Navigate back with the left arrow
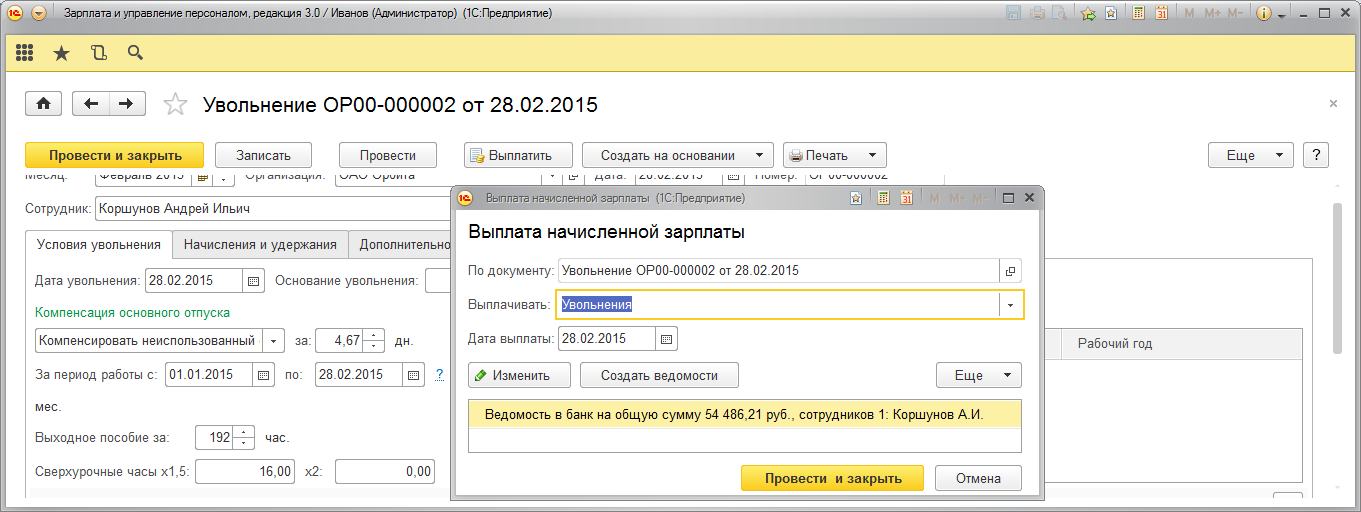Image resolution: width=1361 pixels, height=512 pixels. point(92,104)
